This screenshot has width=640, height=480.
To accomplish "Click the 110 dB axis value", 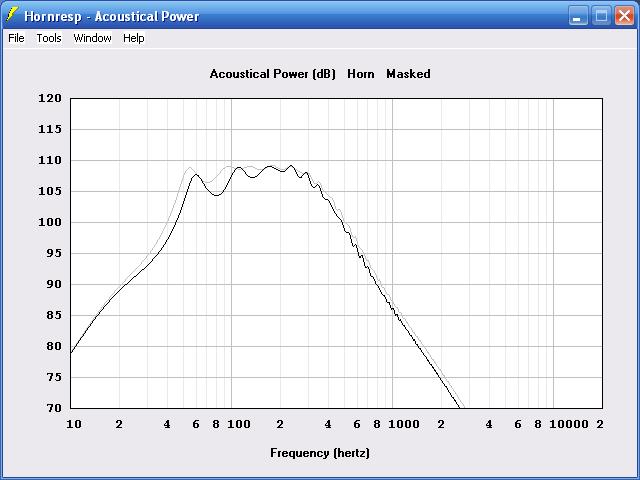I will [50, 160].
